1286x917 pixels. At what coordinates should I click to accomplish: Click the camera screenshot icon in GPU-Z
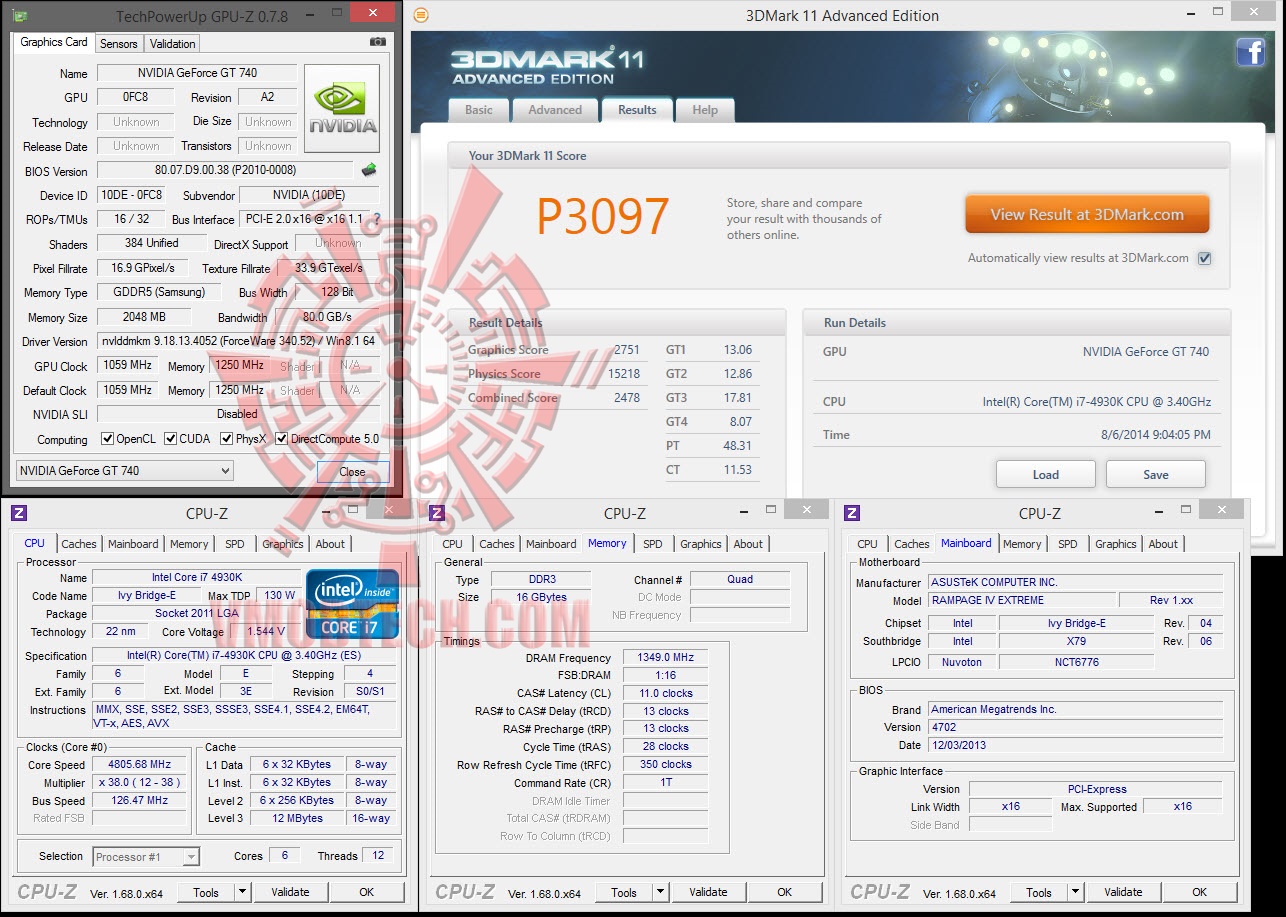378,42
